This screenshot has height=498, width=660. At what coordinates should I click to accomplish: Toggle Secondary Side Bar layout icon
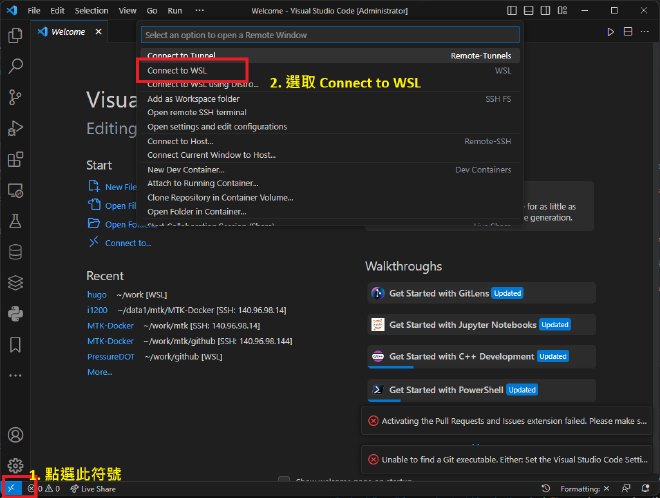(546, 11)
